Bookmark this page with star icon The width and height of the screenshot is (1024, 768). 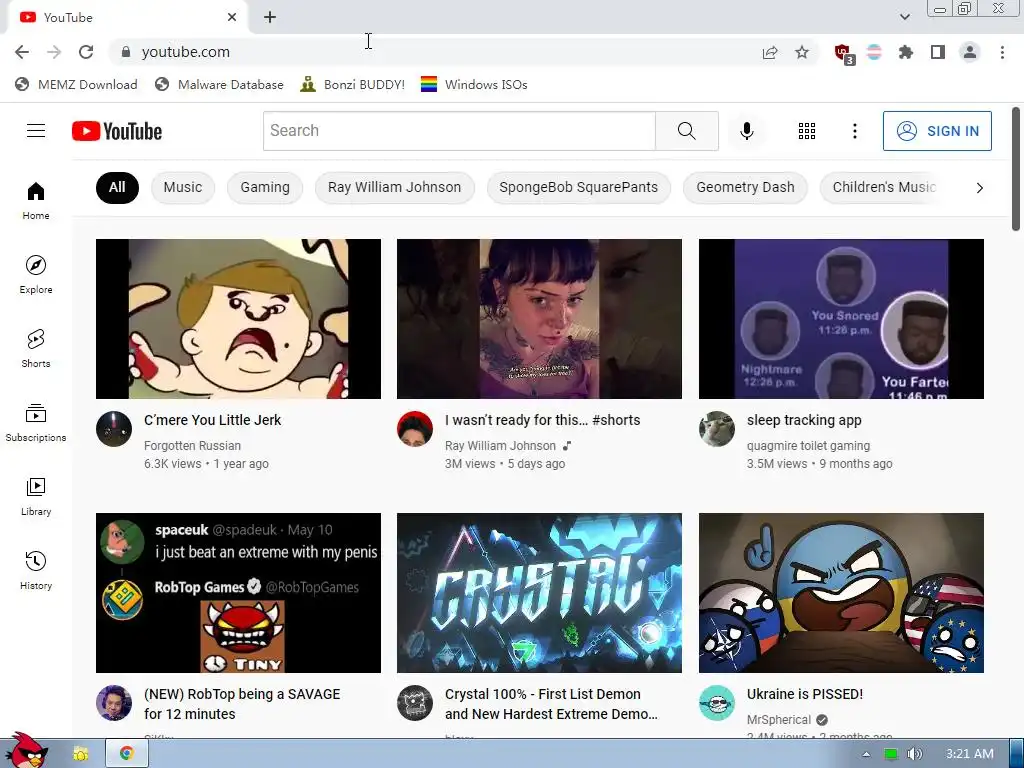tap(802, 52)
